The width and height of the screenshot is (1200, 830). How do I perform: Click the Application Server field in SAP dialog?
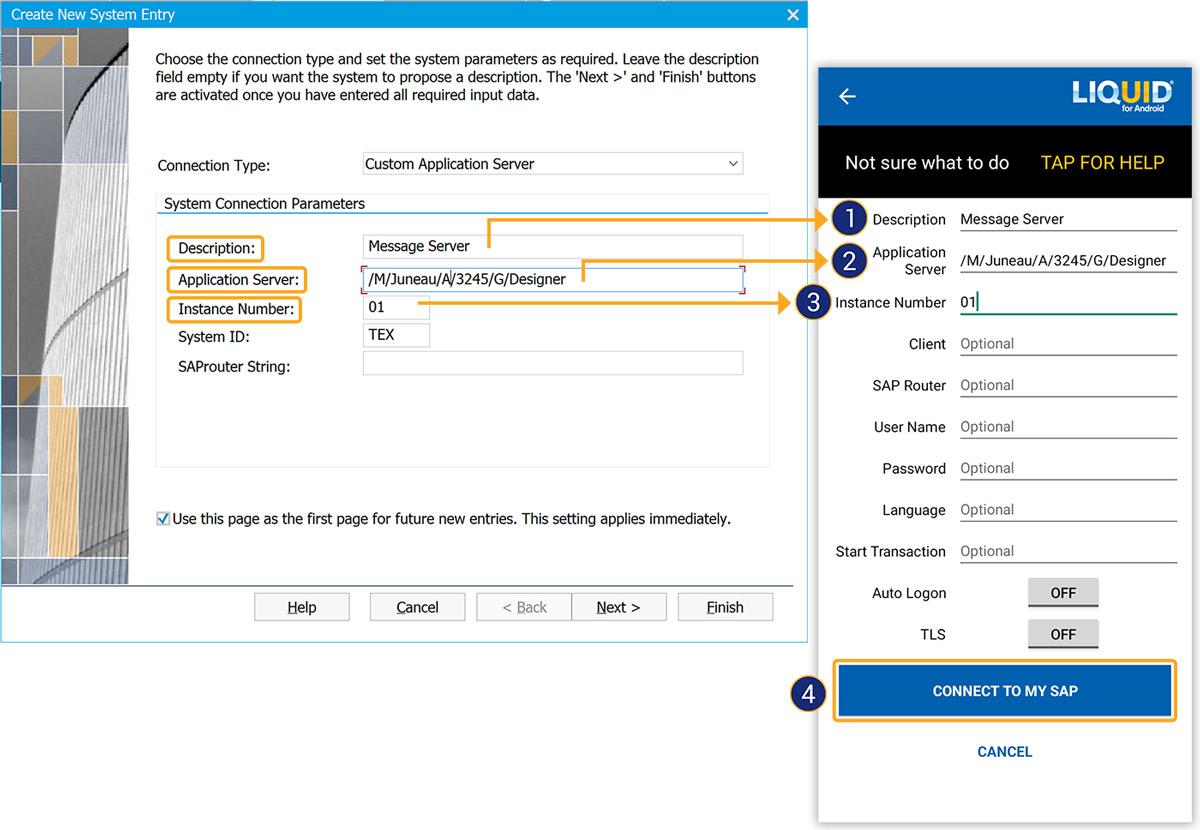[x=552, y=279]
